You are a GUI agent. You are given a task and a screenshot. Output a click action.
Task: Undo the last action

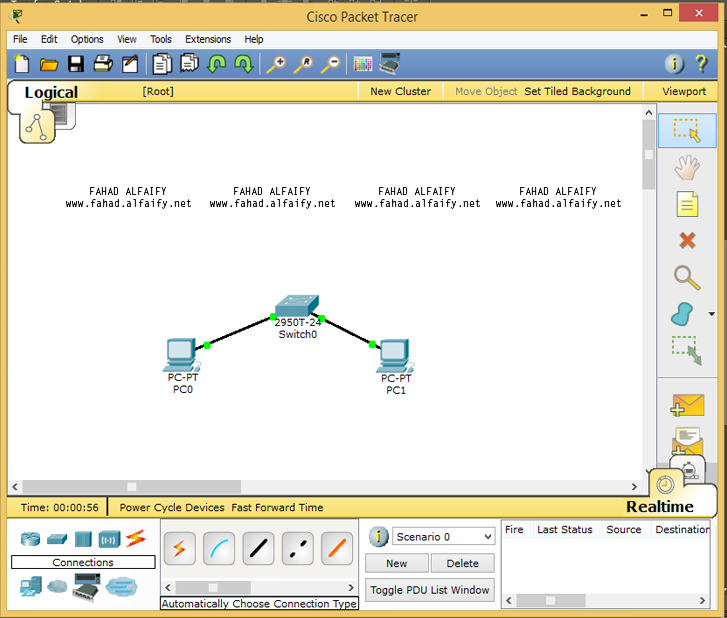tap(217, 64)
